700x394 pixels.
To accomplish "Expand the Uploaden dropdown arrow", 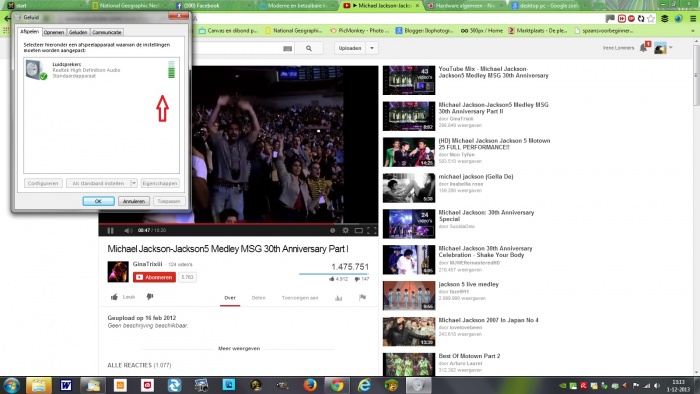I will [x=372, y=48].
